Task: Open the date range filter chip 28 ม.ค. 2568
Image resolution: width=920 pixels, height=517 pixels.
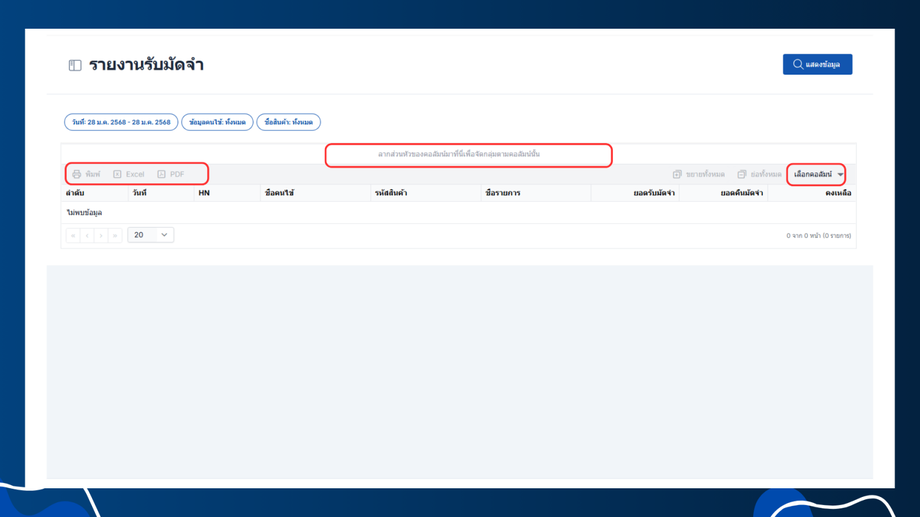Action: click(x=121, y=122)
